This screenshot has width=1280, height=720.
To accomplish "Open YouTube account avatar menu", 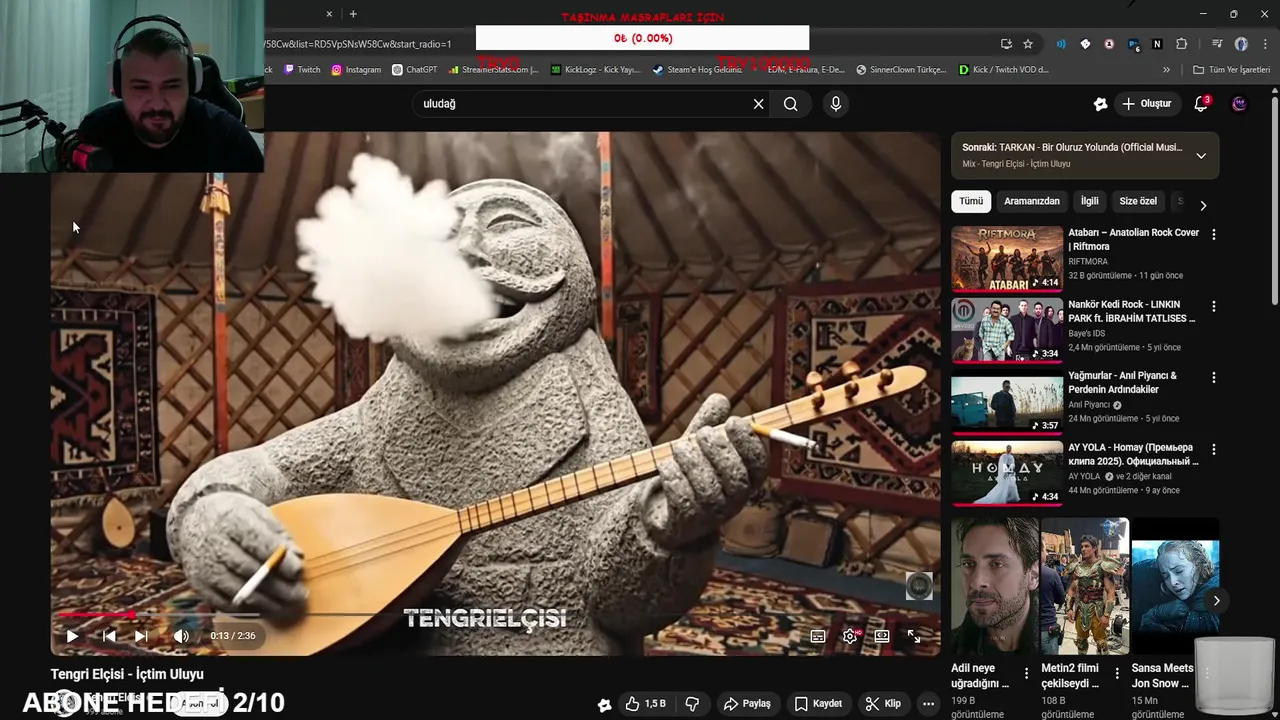I will pyautogui.click(x=1240, y=104).
